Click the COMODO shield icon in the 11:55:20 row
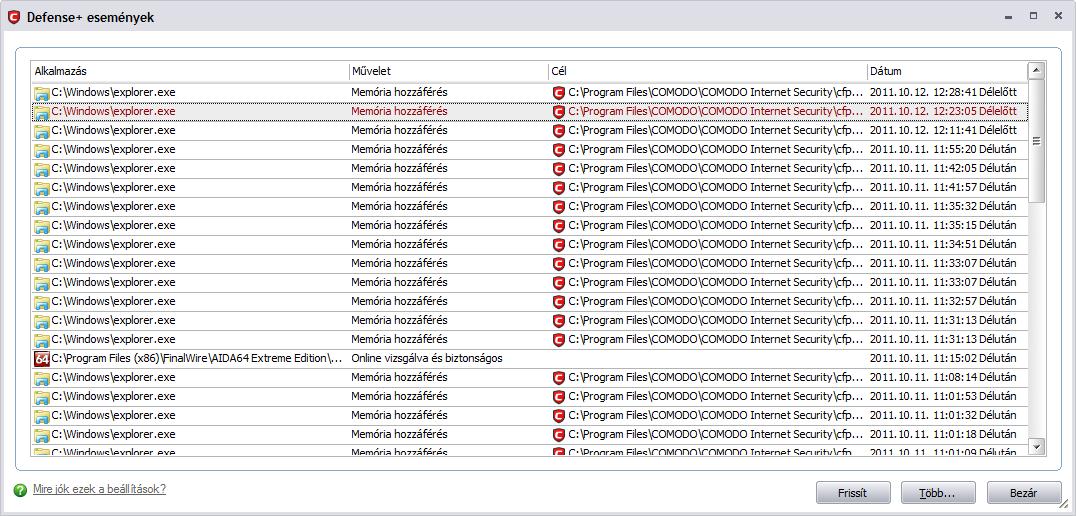This screenshot has width=1076, height=516. coord(559,150)
